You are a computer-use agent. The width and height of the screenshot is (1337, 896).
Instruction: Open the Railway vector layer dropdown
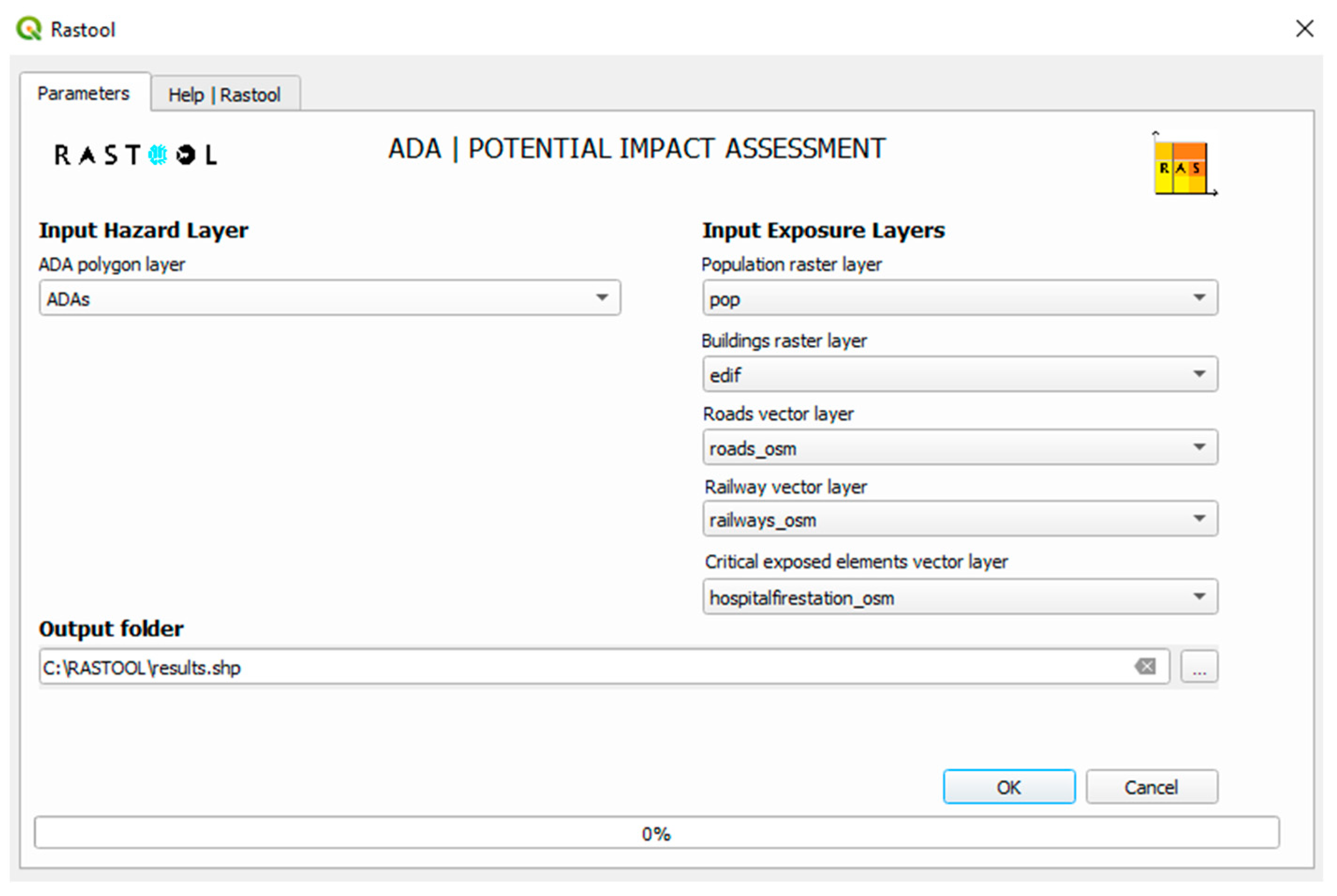1199,519
